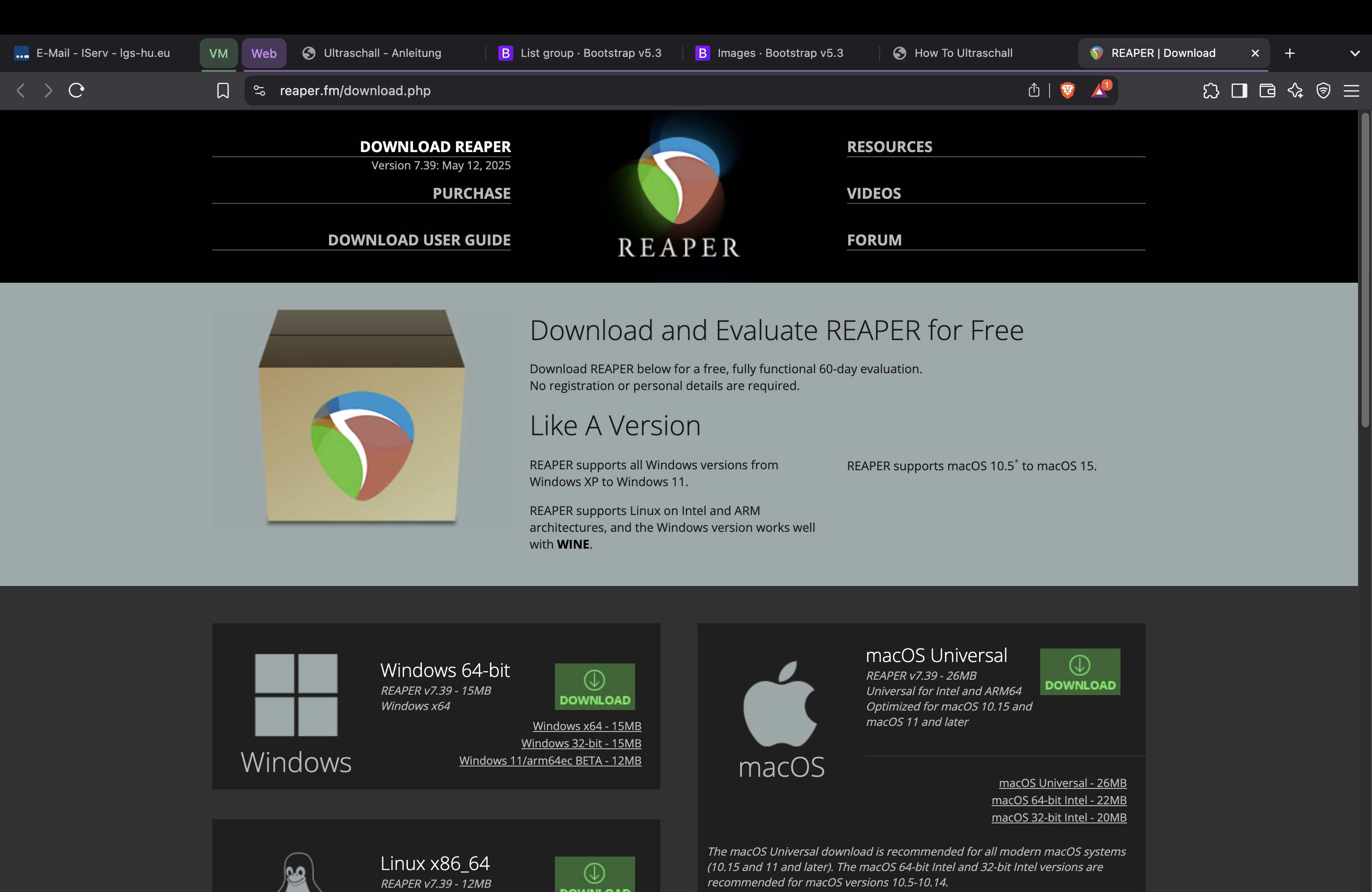Reload the REAPER download page
1372x892 pixels.
(x=77, y=91)
